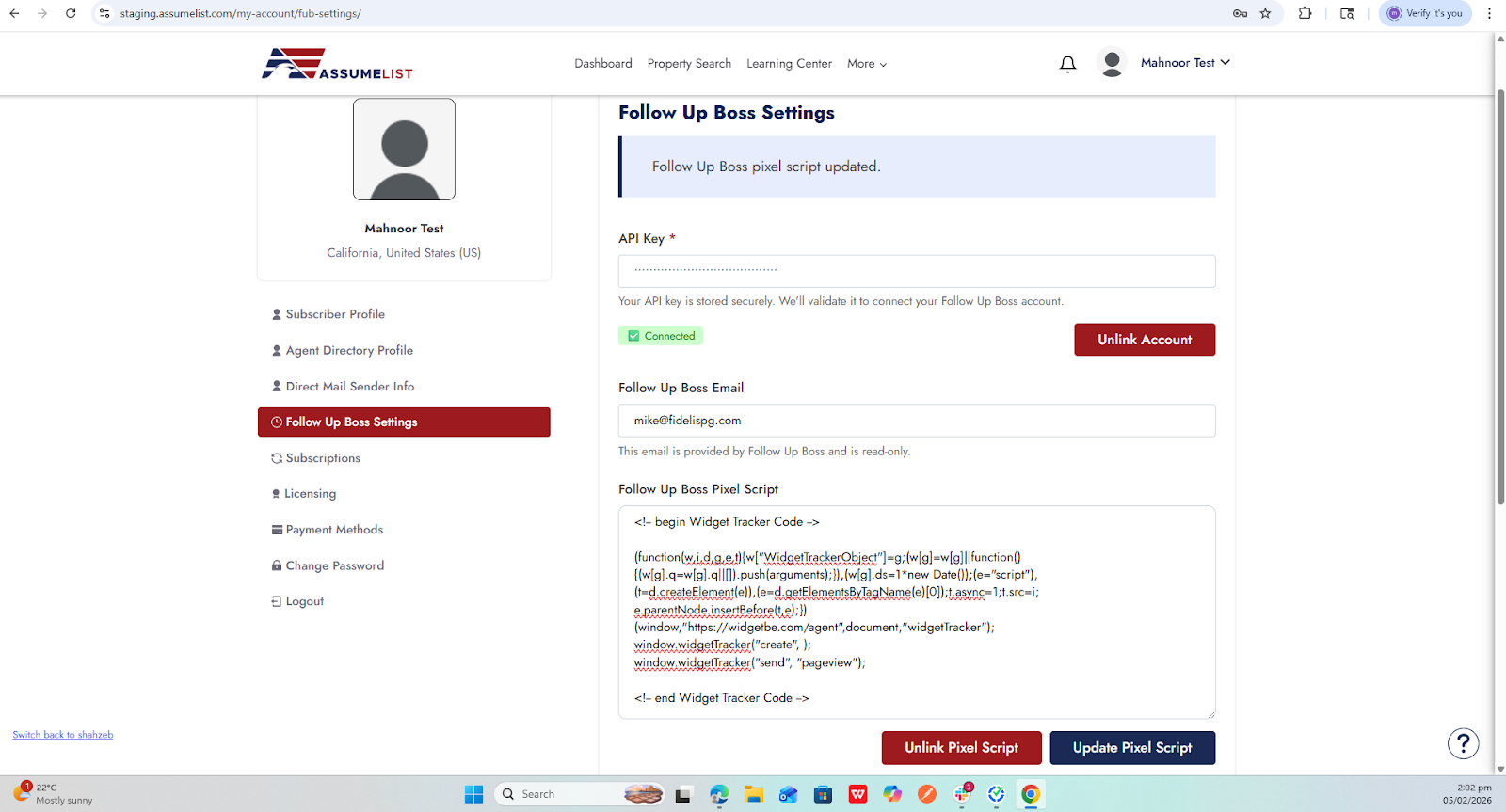Viewport: 1506px width, 812px height.
Task: Open File Explorer from taskbar
Action: pos(754,794)
